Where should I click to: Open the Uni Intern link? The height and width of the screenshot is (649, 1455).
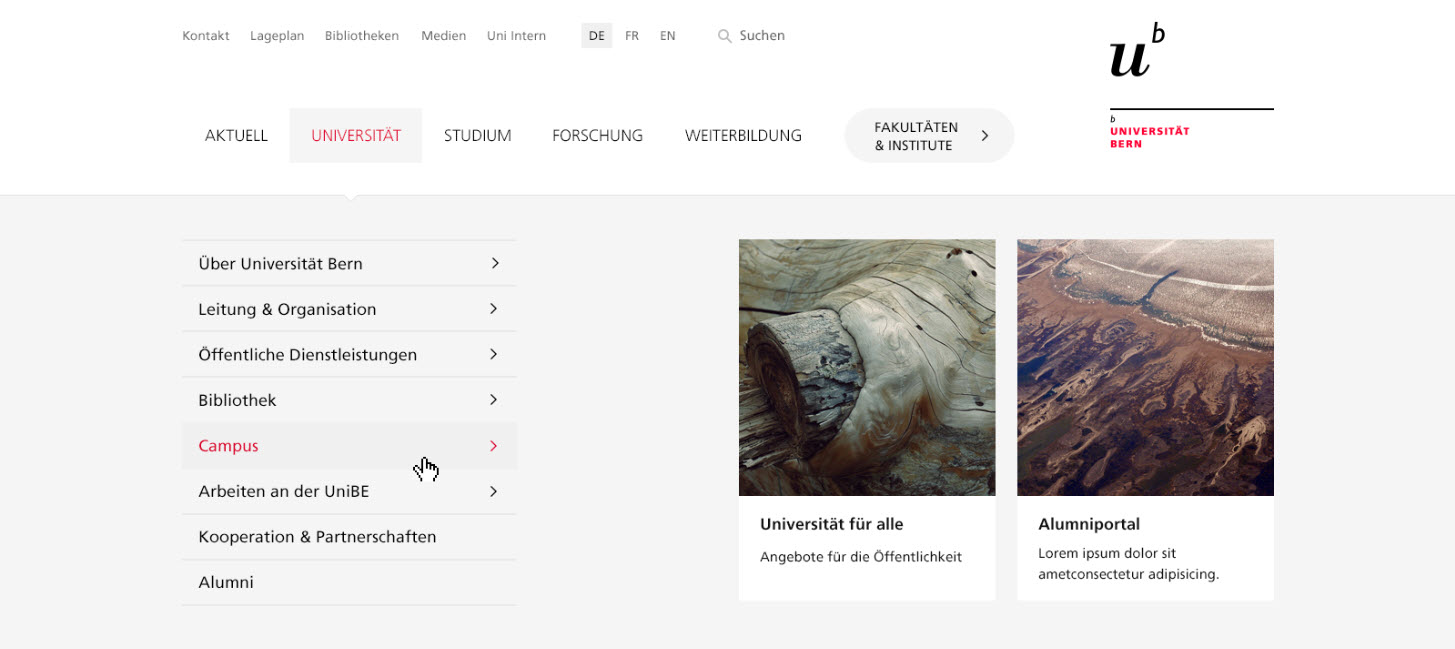516,36
